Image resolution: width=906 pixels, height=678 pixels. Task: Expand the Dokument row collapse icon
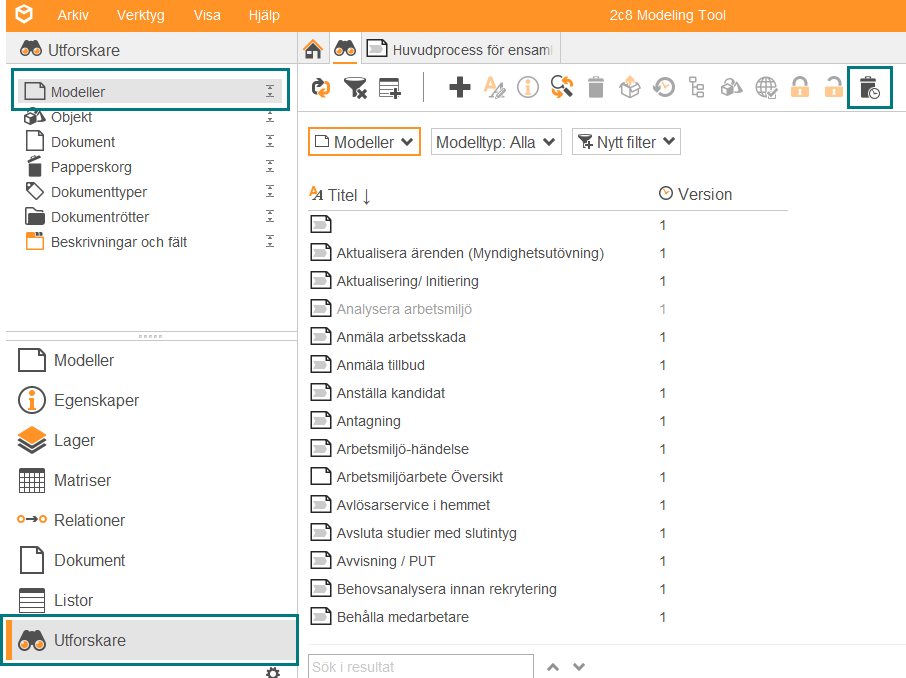coord(270,141)
